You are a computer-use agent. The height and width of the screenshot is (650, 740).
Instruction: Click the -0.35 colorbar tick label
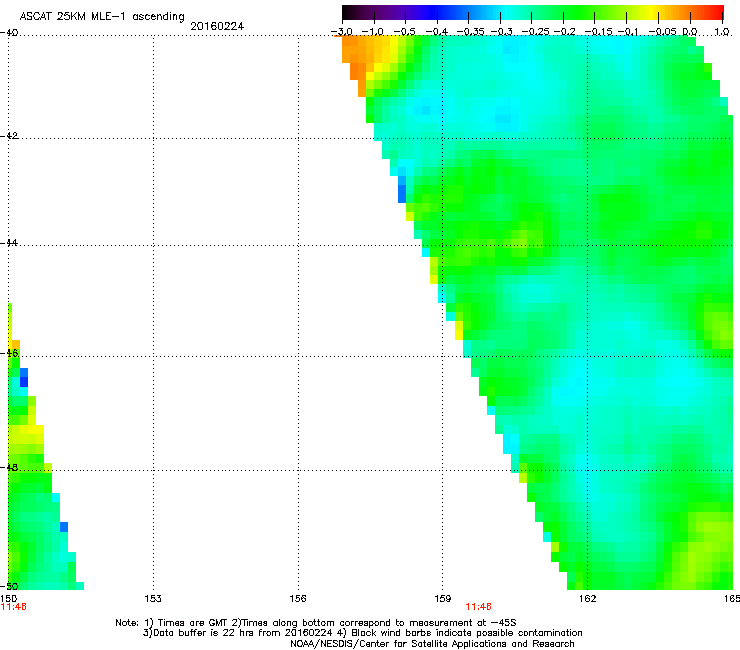[x=471, y=32]
